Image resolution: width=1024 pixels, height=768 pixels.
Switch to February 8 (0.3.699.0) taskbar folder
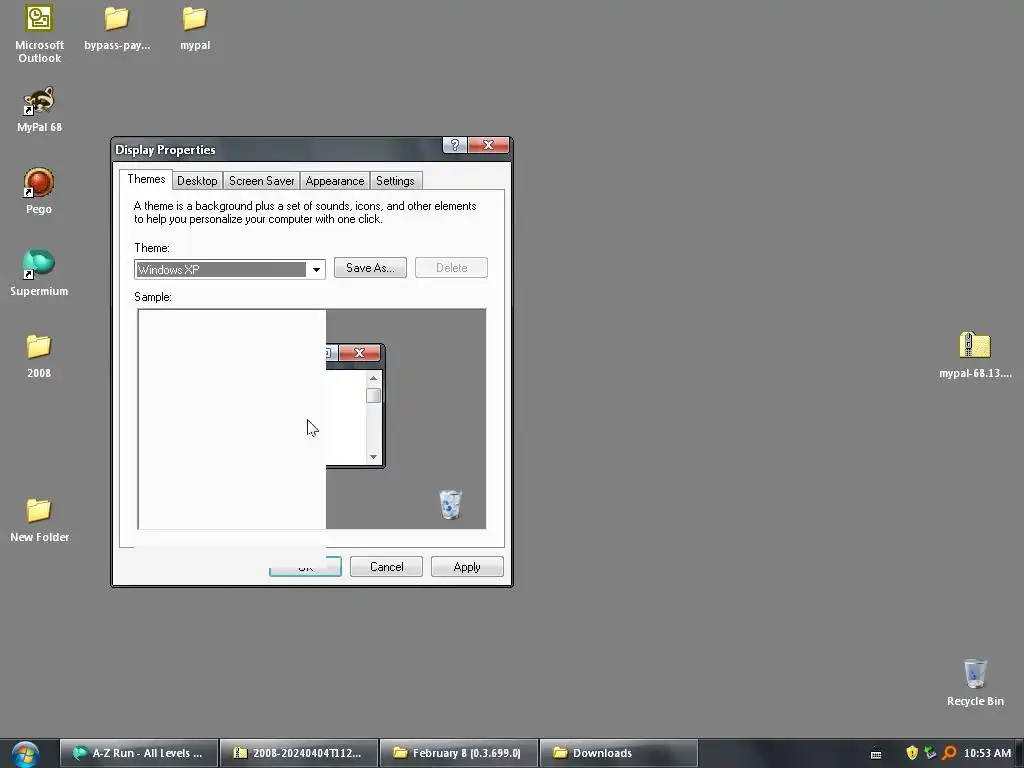pos(459,753)
